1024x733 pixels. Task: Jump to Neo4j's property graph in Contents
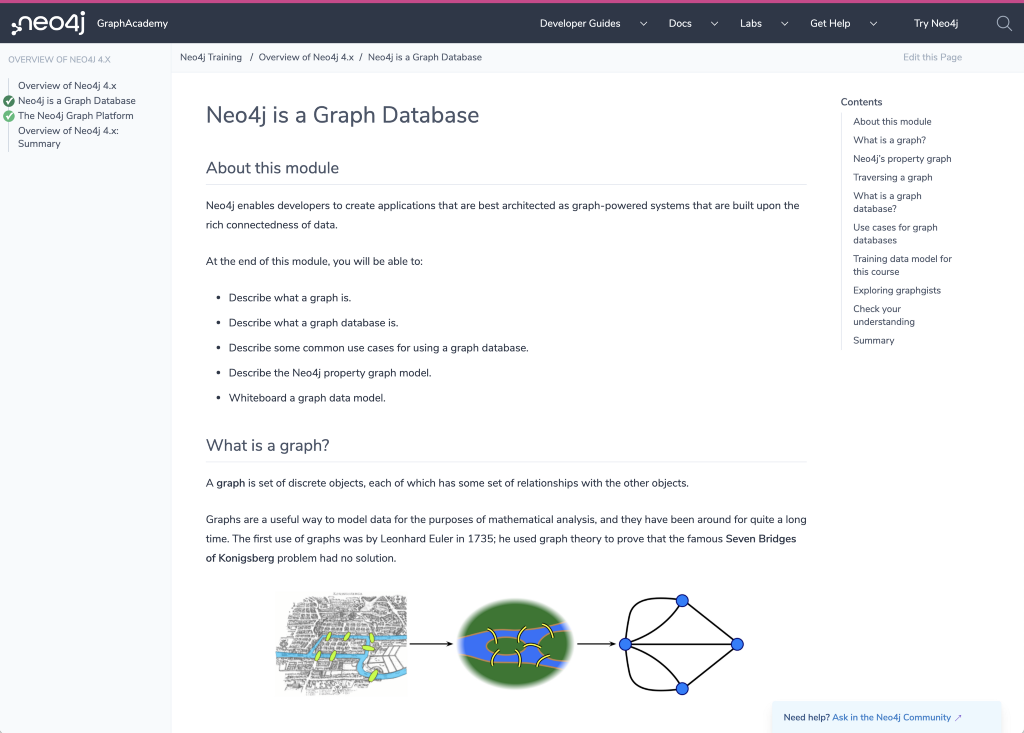(902, 159)
